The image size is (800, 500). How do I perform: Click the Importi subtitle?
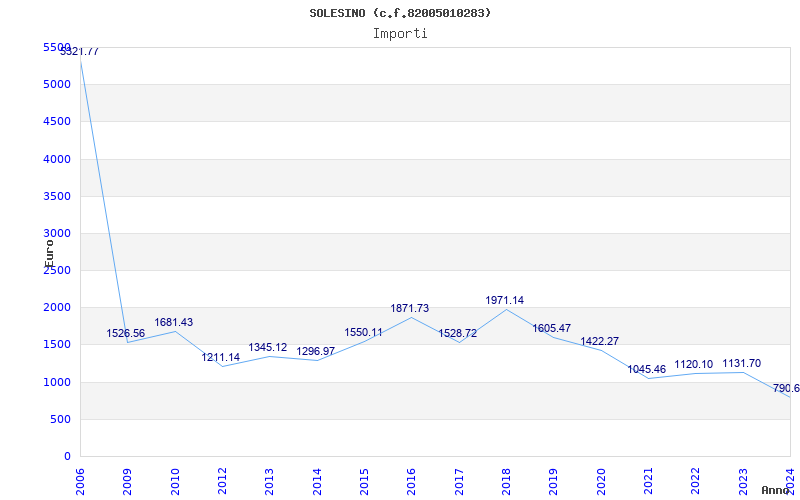pyautogui.click(x=400, y=34)
